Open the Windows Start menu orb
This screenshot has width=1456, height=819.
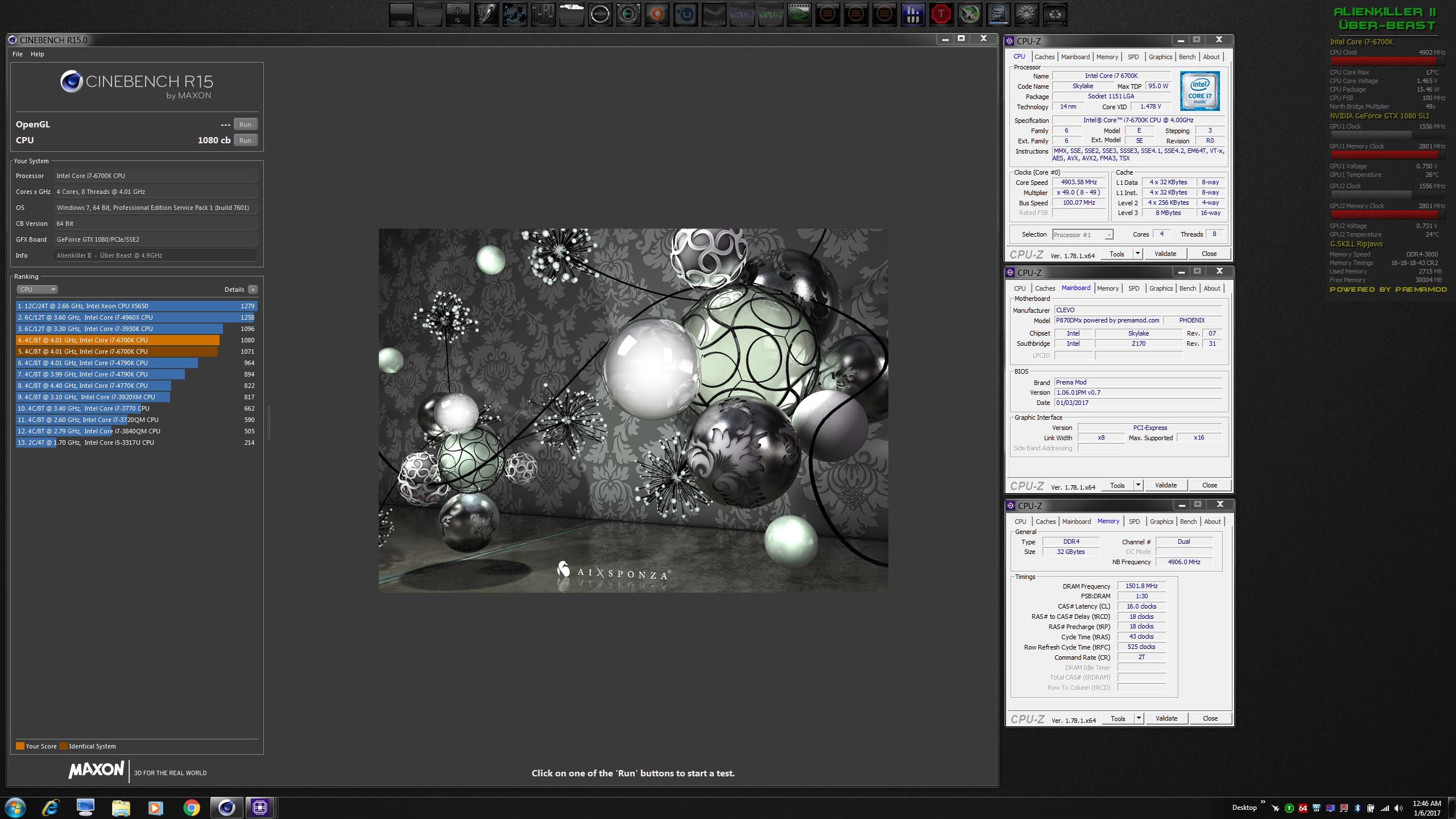15,807
